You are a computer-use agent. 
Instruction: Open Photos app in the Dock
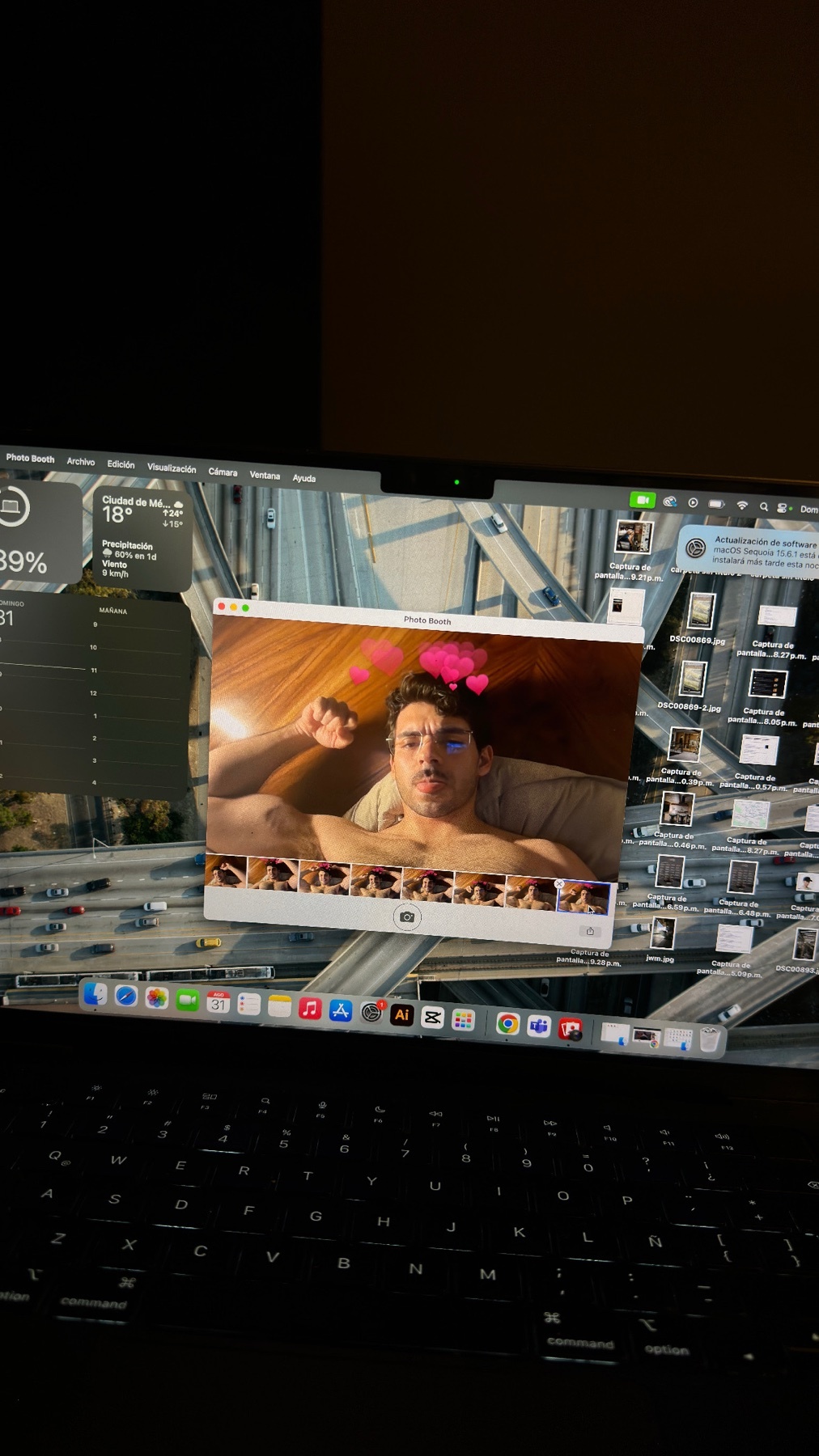pos(156,998)
